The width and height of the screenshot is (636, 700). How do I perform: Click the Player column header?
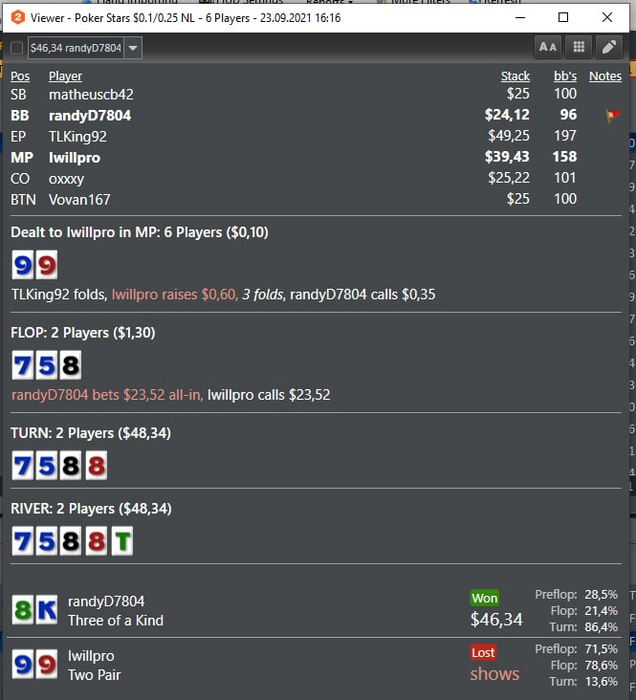(x=65, y=76)
